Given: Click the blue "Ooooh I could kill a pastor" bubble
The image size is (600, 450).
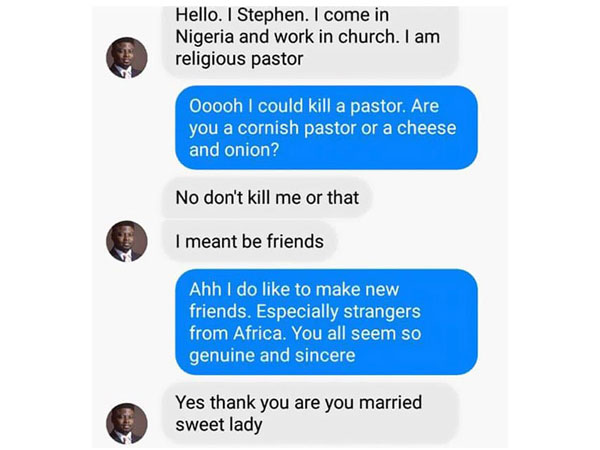Looking at the screenshot, I should pyautogui.click(x=326, y=128).
